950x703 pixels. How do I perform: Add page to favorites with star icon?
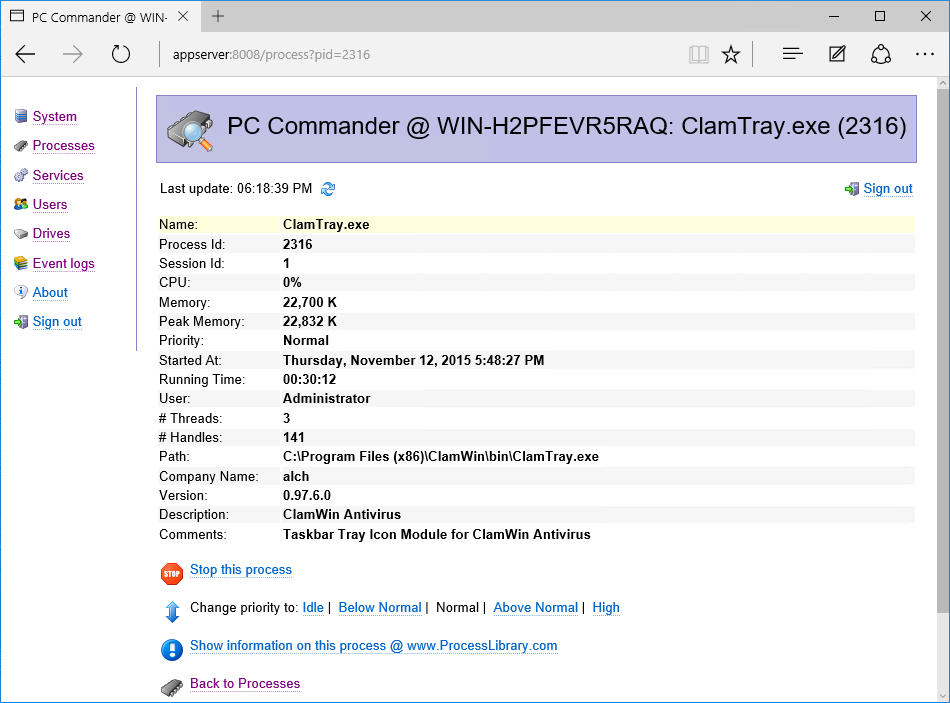(731, 55)
